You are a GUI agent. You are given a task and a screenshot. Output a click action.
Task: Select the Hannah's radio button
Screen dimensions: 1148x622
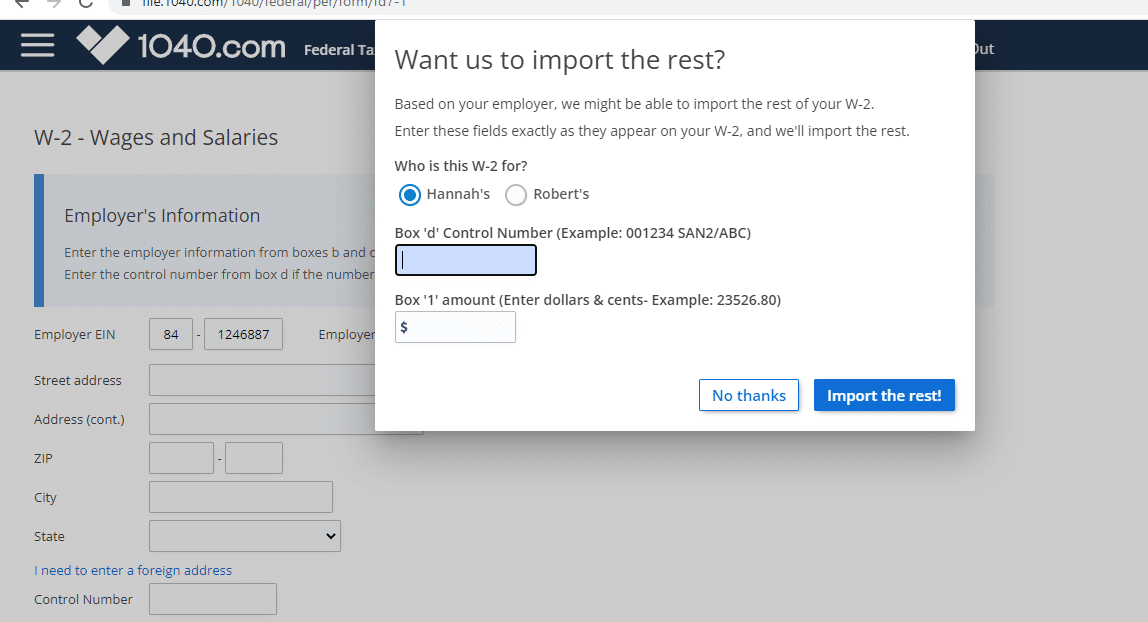coord(409,195)
